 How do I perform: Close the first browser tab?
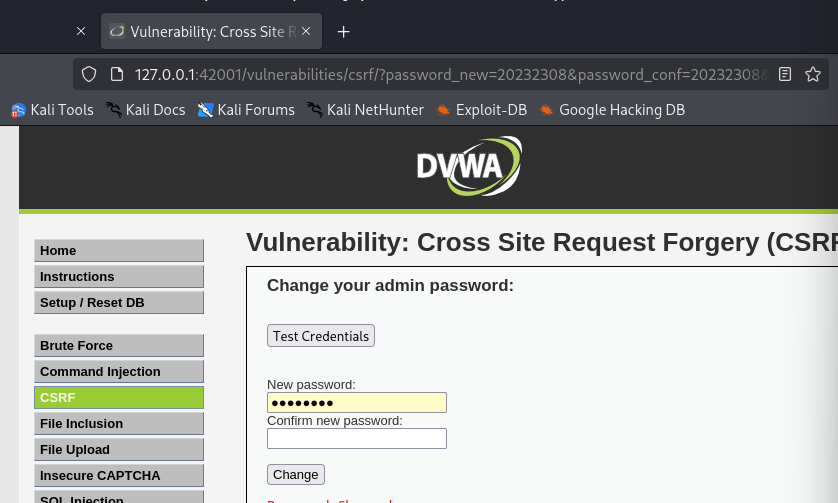click(x=81, y=32)
